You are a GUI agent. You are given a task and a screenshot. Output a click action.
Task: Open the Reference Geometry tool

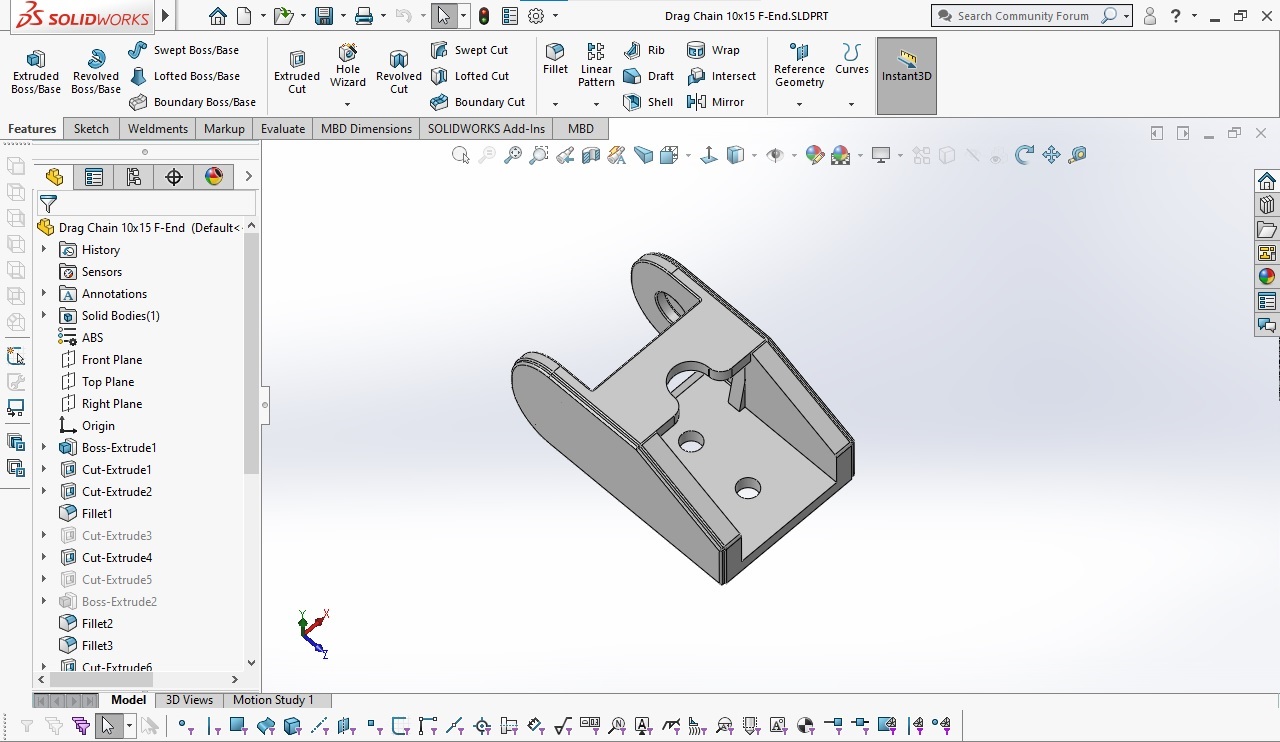(799, 66)
